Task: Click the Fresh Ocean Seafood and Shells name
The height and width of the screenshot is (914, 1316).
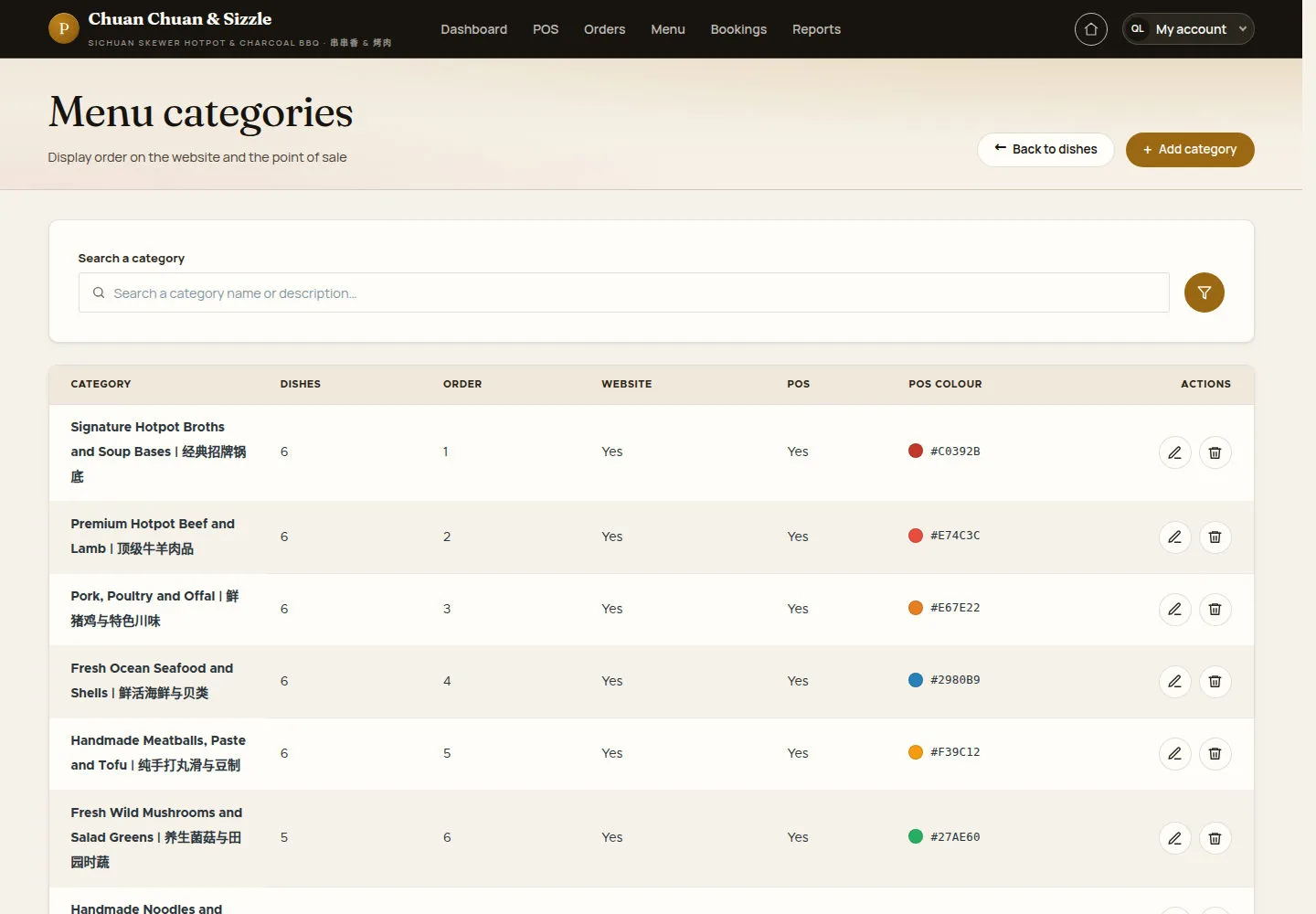Action: 152,681
